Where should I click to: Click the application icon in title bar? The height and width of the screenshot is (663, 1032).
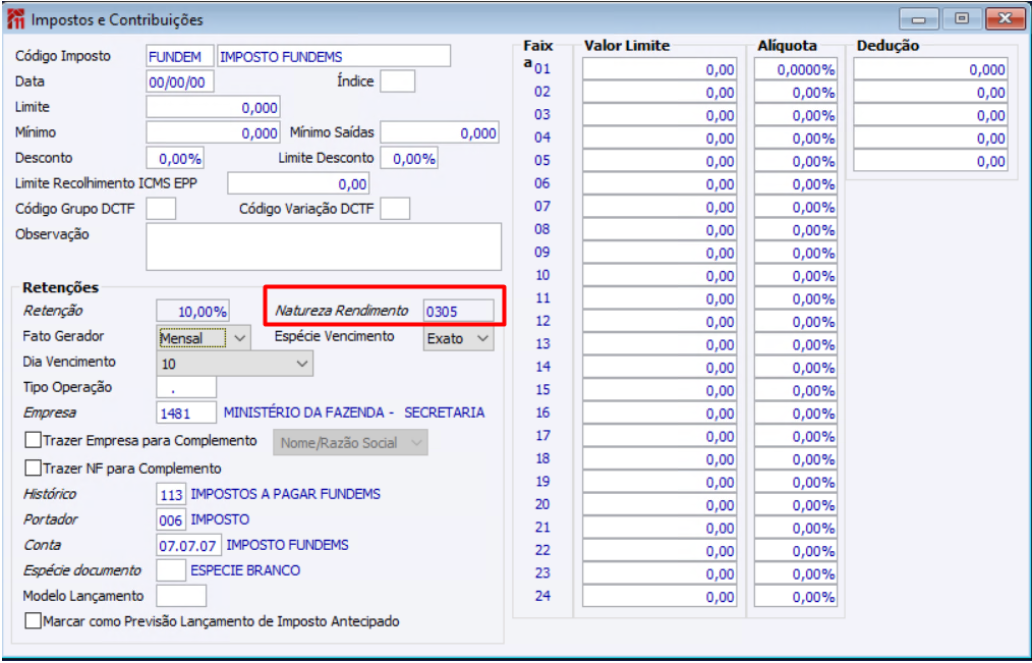click(x=15, y=20)
